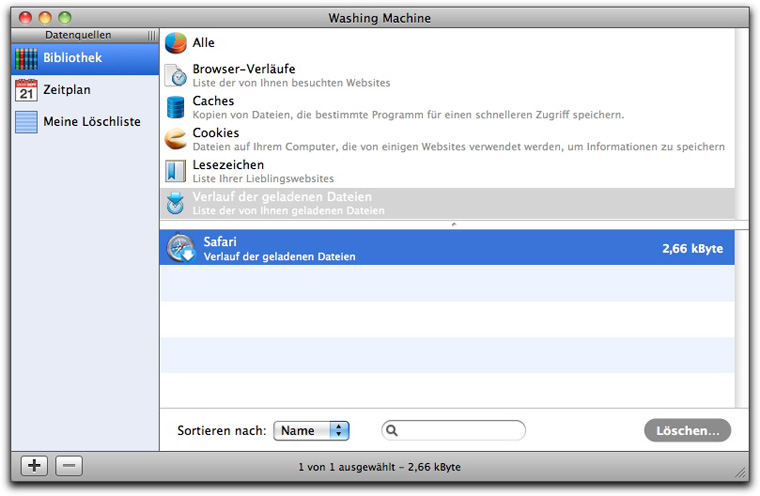Click the Caches database cylinder icon
The width and height of the screenshot is (760, 496).
click(175, 107)
